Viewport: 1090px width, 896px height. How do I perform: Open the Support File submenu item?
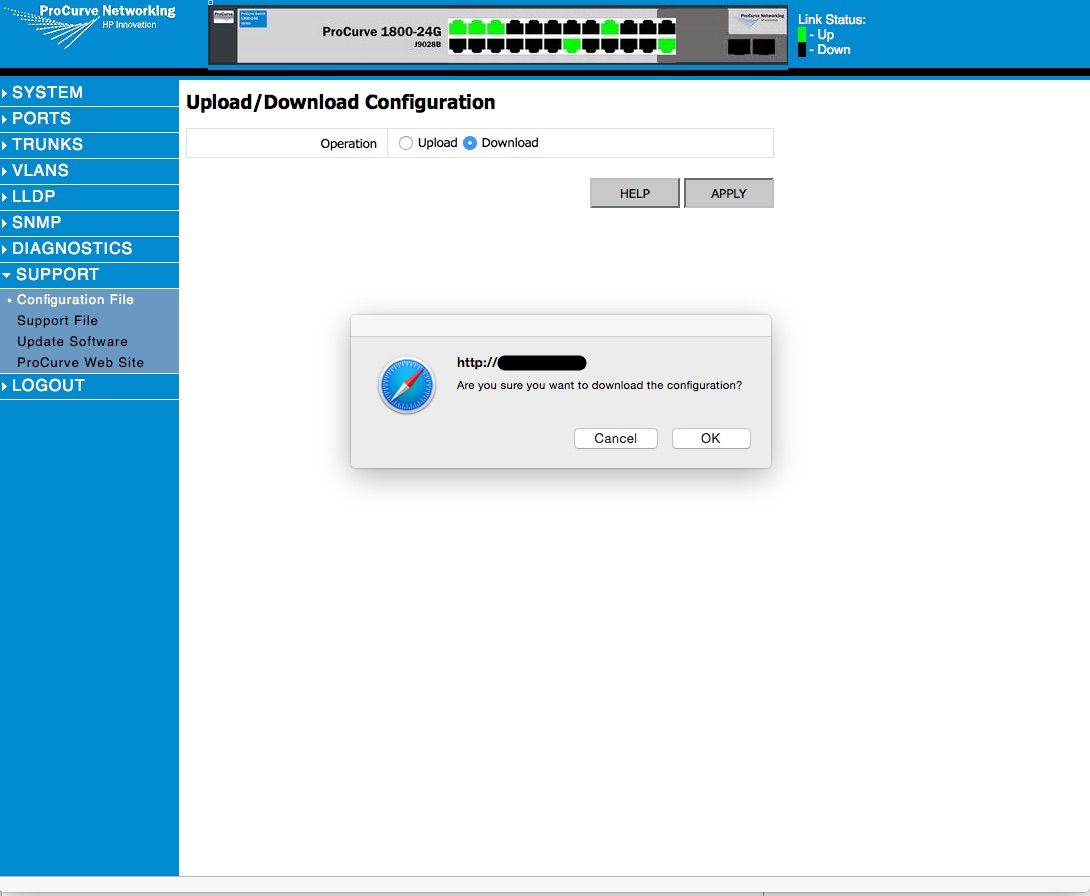pyautogui.click(x=58, y=320)
